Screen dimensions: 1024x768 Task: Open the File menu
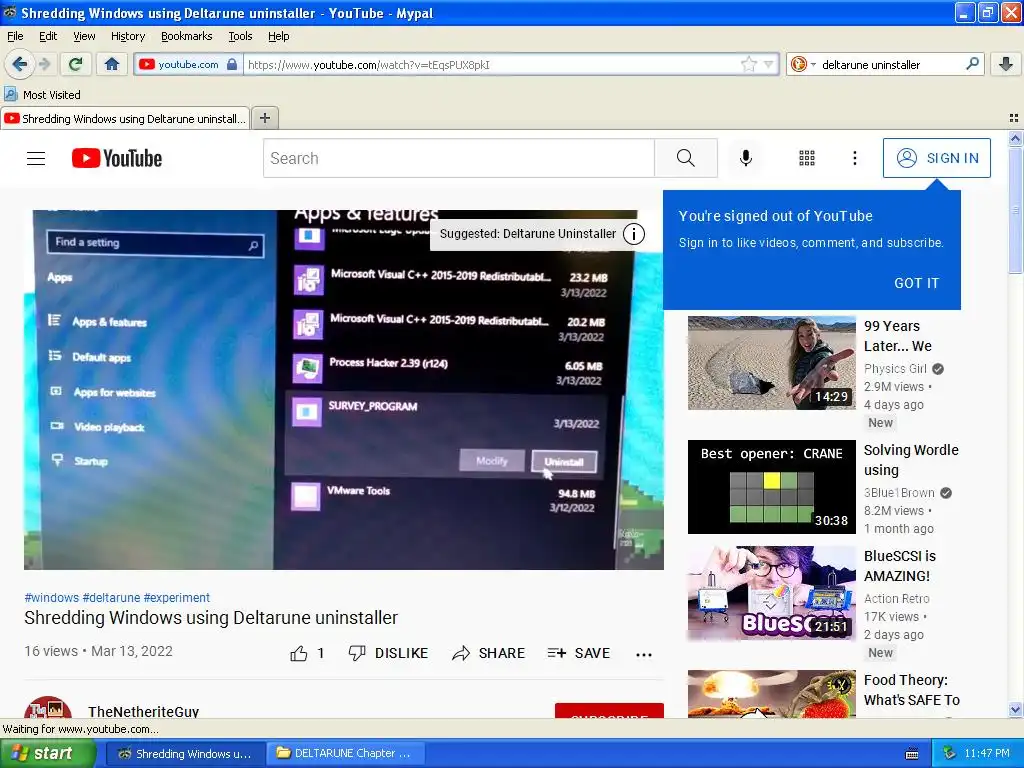15,36
